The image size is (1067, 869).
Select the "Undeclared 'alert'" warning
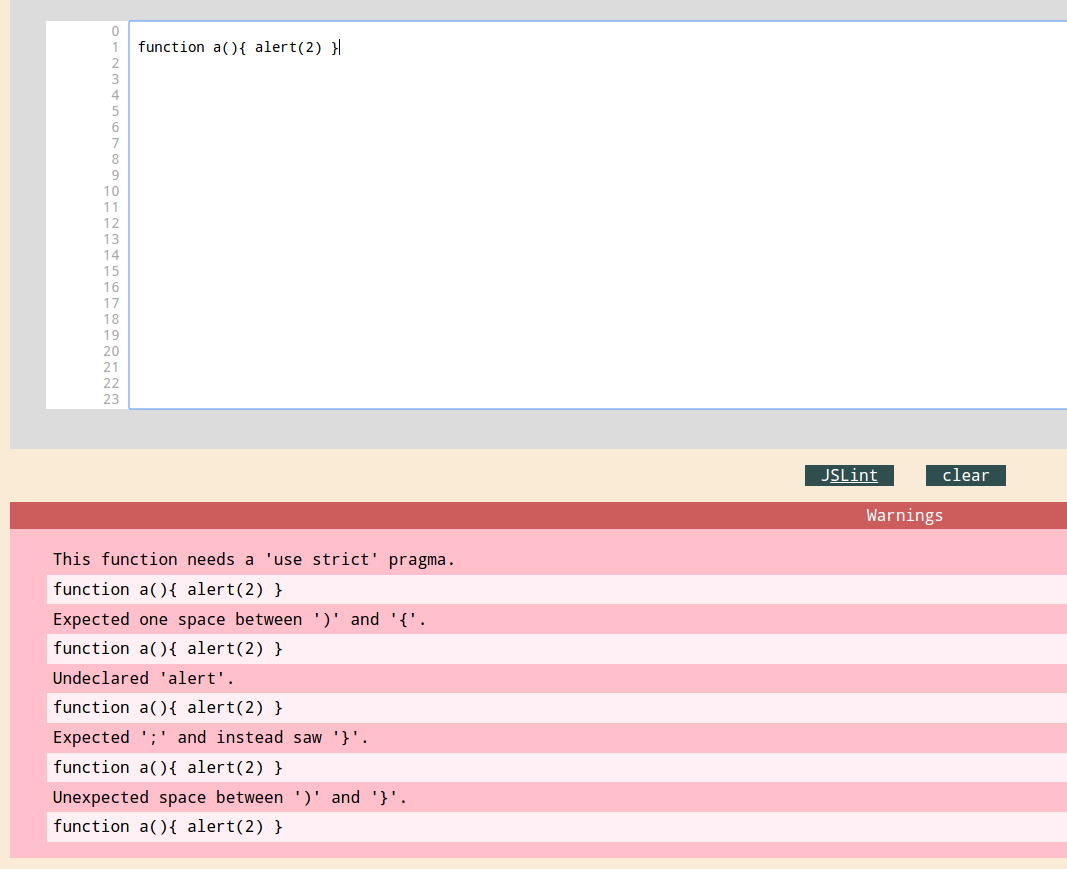(x=144, y=678)
